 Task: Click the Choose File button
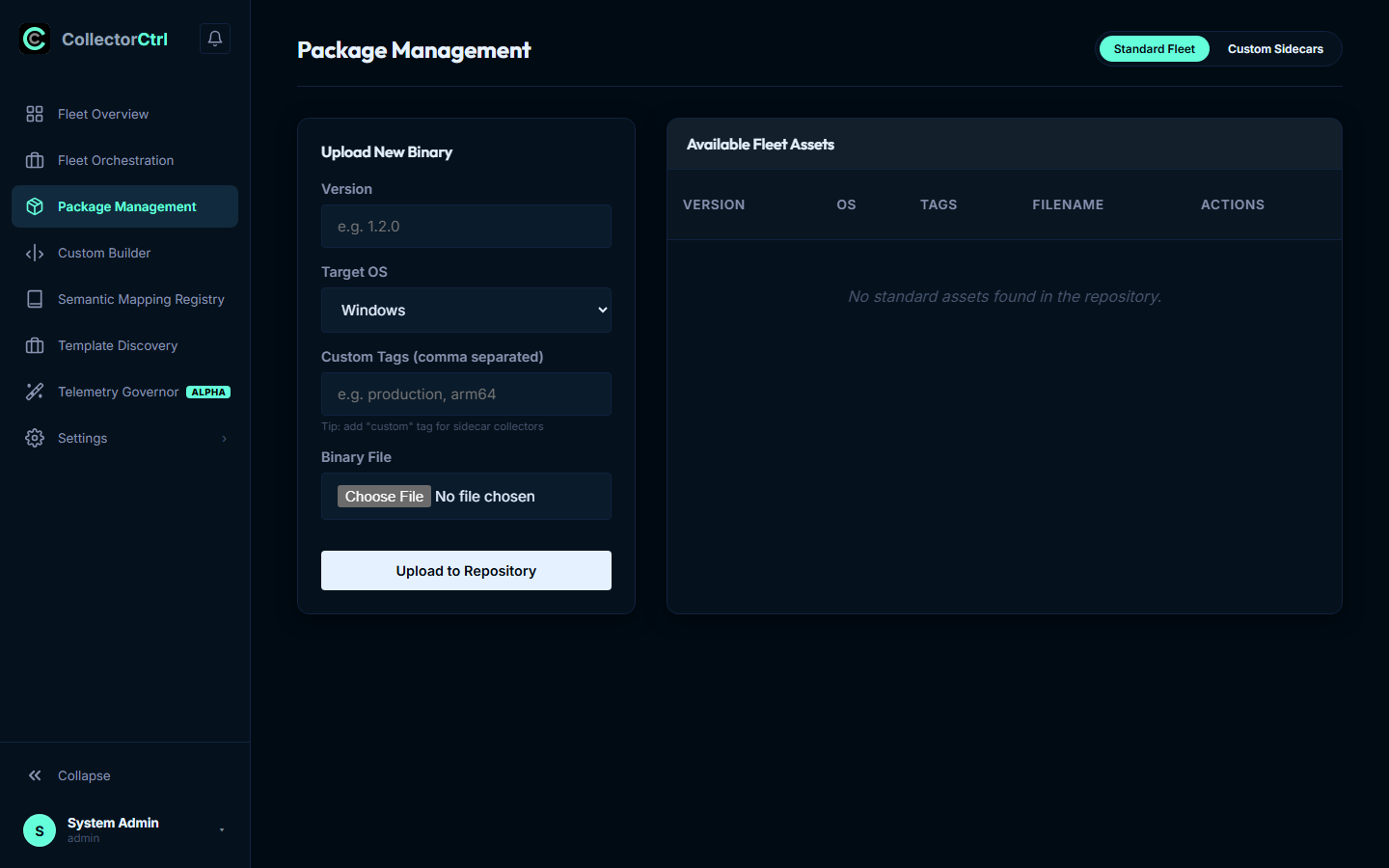click(384, 497)
